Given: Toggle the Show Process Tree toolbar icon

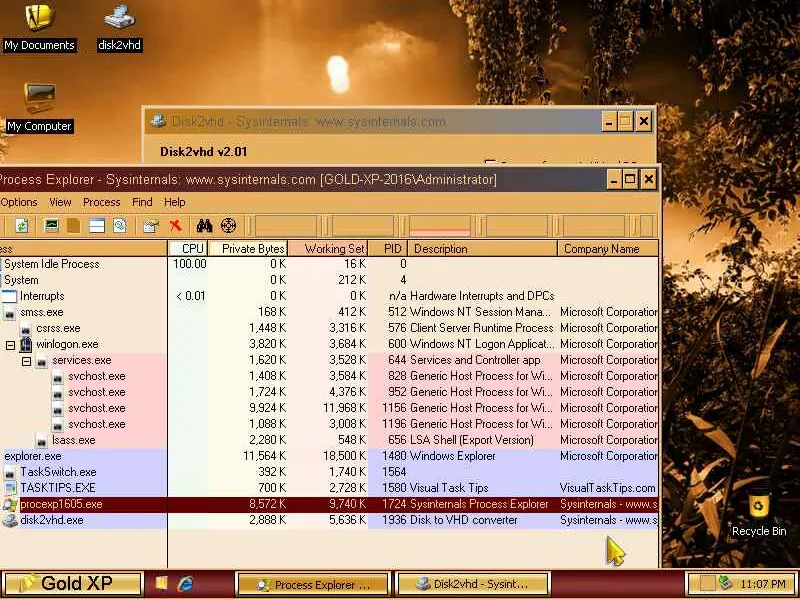Looking at the screenshot, I should click(73, 226).
